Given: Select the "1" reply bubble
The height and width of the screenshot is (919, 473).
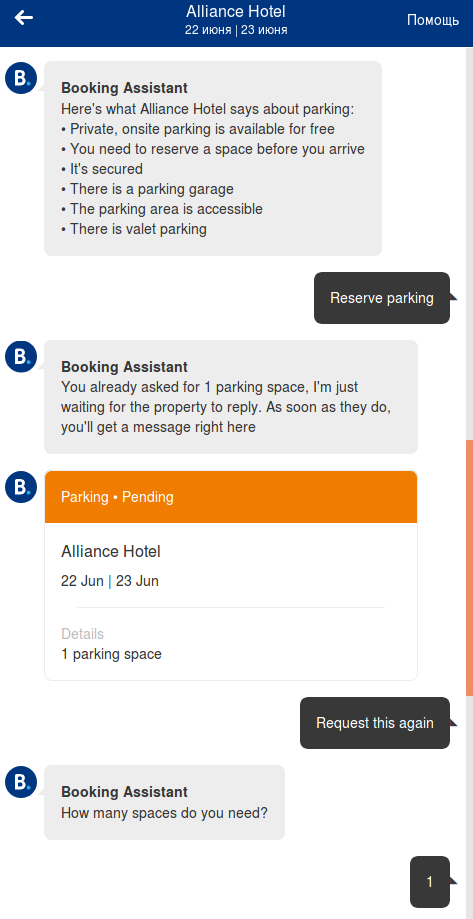Looking at the screenshot, I should tap(430, 881).
